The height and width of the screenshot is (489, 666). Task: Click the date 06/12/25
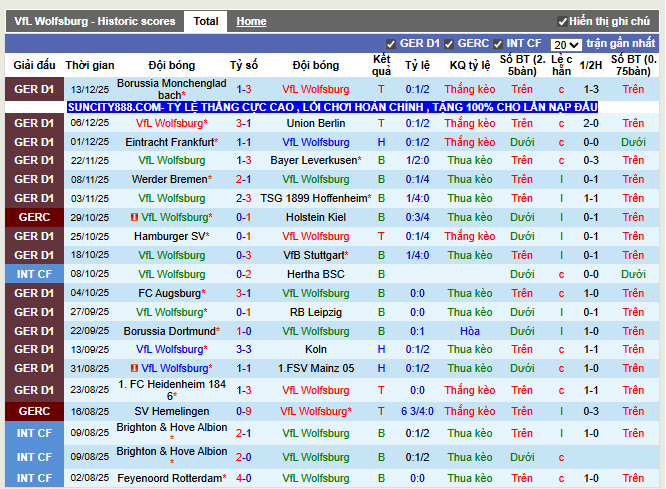point(90,123)
